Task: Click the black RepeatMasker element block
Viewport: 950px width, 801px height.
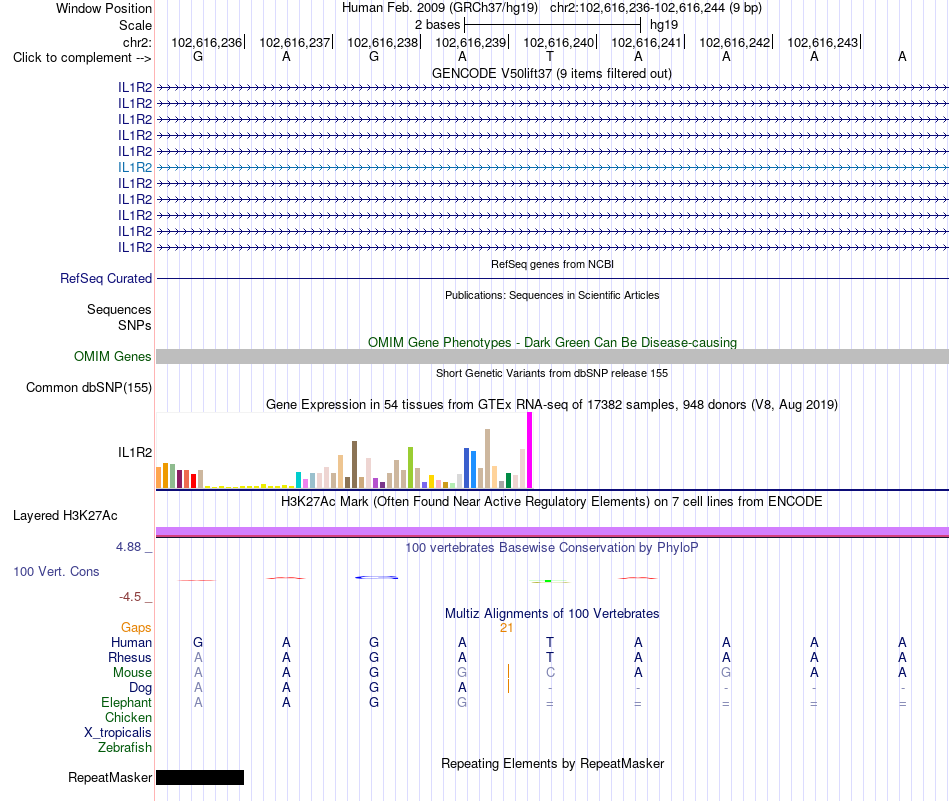Action: [x=200, y=777]
